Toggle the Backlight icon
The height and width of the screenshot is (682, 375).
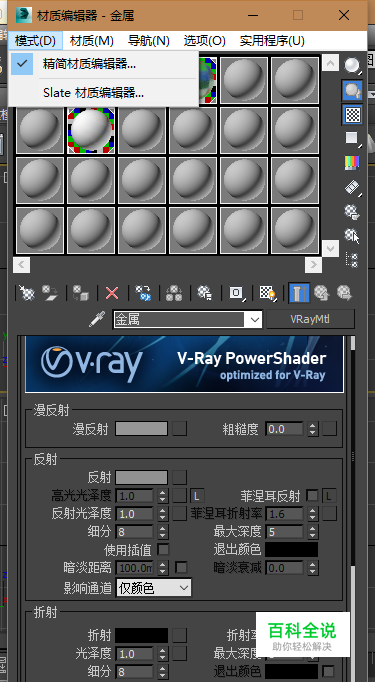coord(352,90)
